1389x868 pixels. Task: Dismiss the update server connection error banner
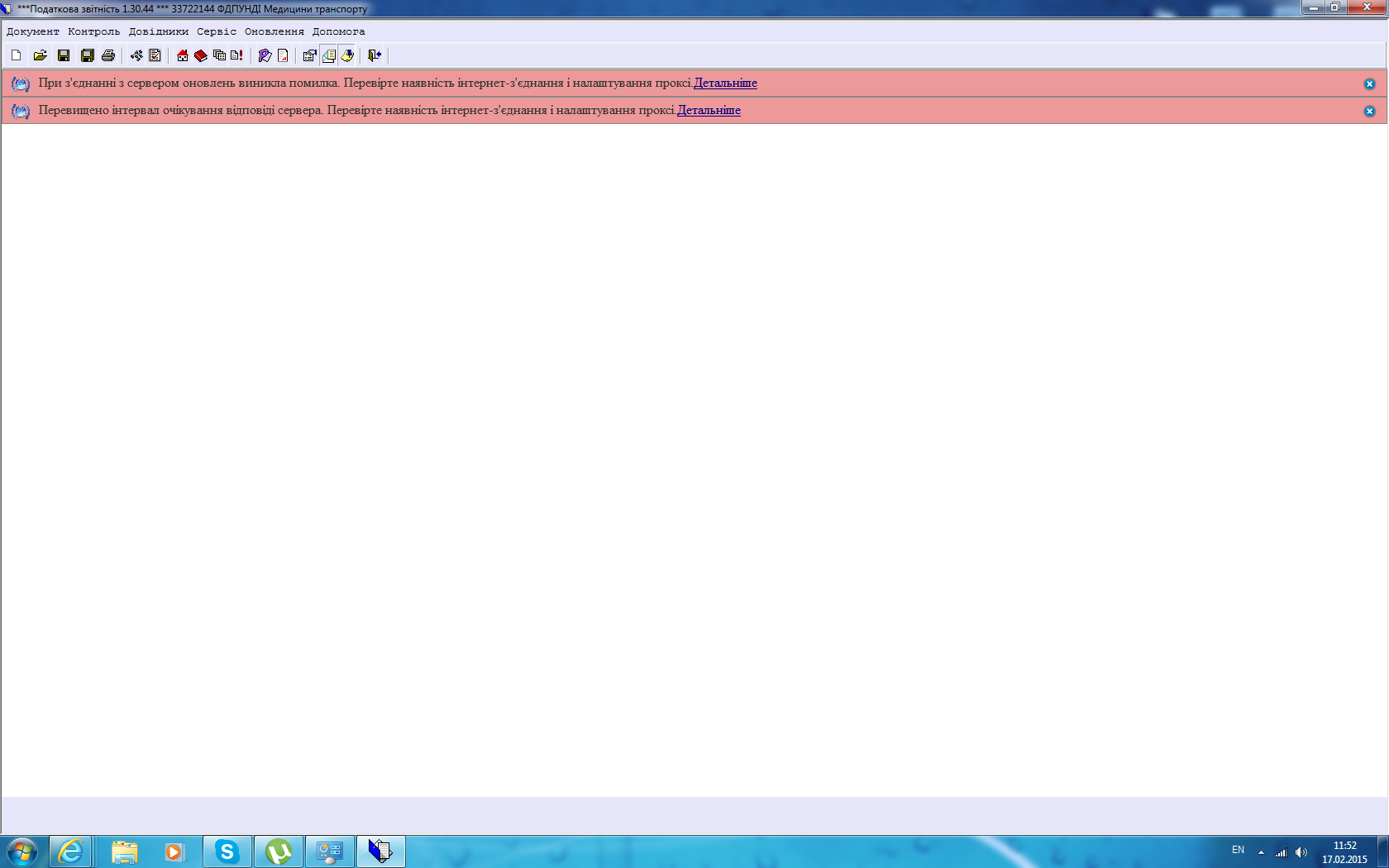(1369, 83)
